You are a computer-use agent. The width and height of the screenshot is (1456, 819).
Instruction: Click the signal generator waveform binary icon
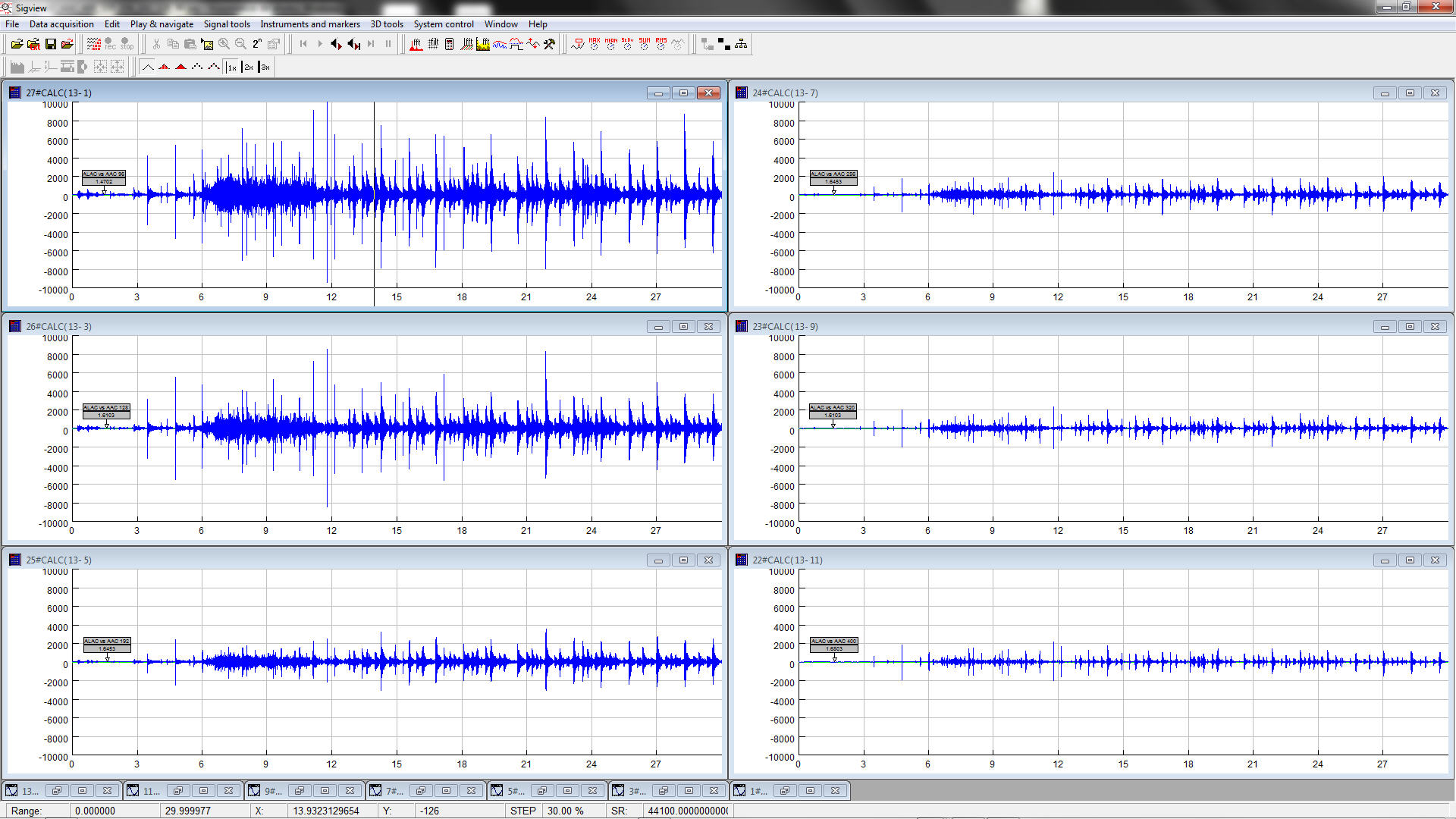click(94, 44)
